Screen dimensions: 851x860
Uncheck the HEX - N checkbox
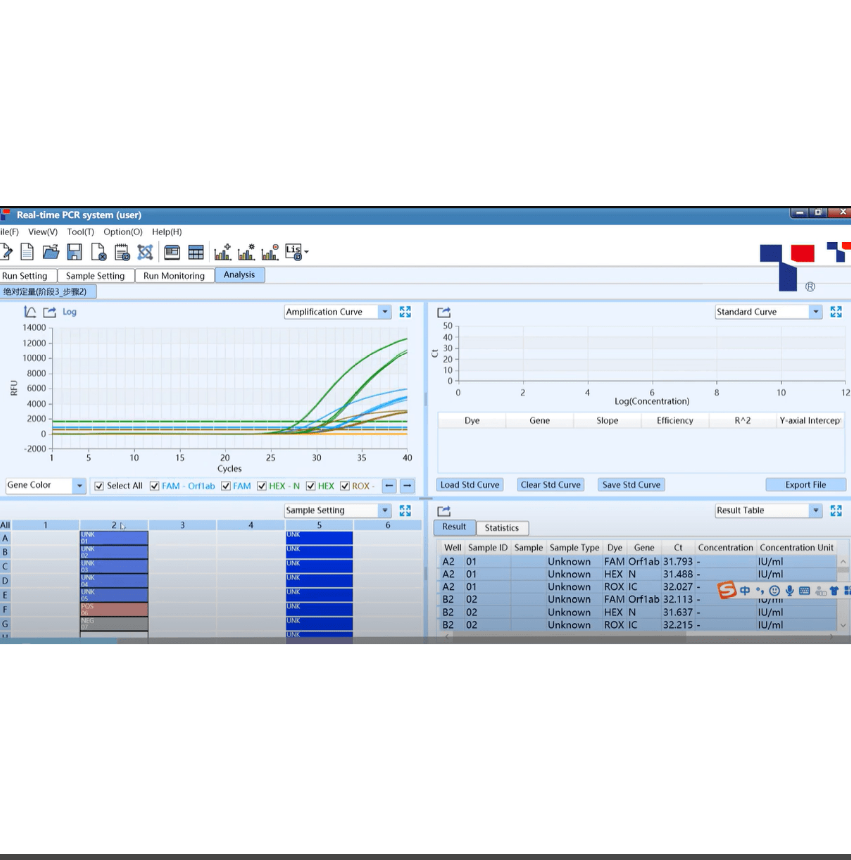pyautogui.click(x=262, y=486)
